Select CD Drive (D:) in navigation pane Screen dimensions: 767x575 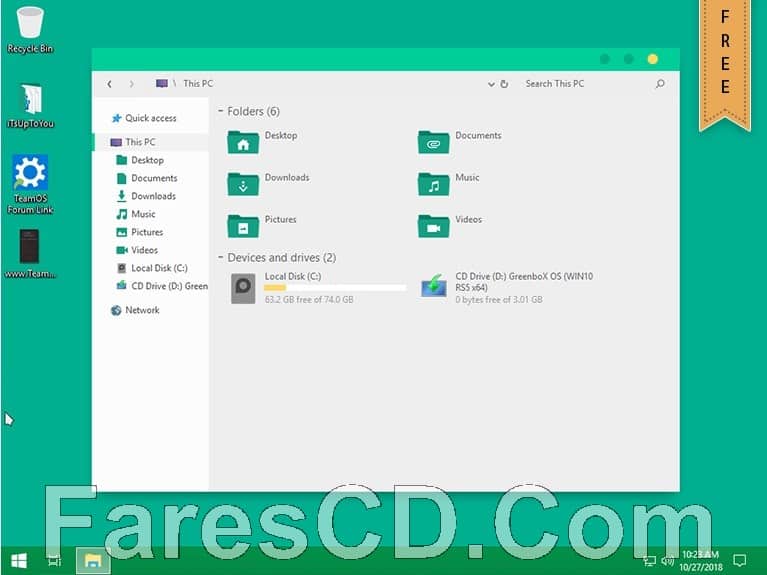pyautogui.click(x=150, y=286)
